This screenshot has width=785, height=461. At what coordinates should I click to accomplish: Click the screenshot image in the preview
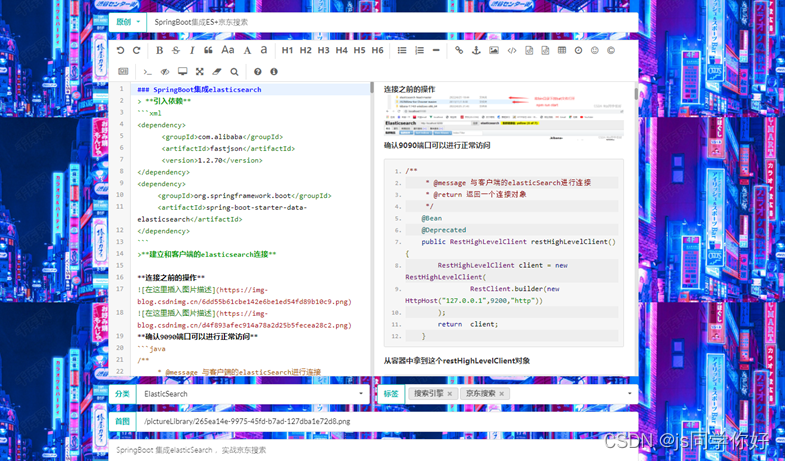[x=504, y=116]
